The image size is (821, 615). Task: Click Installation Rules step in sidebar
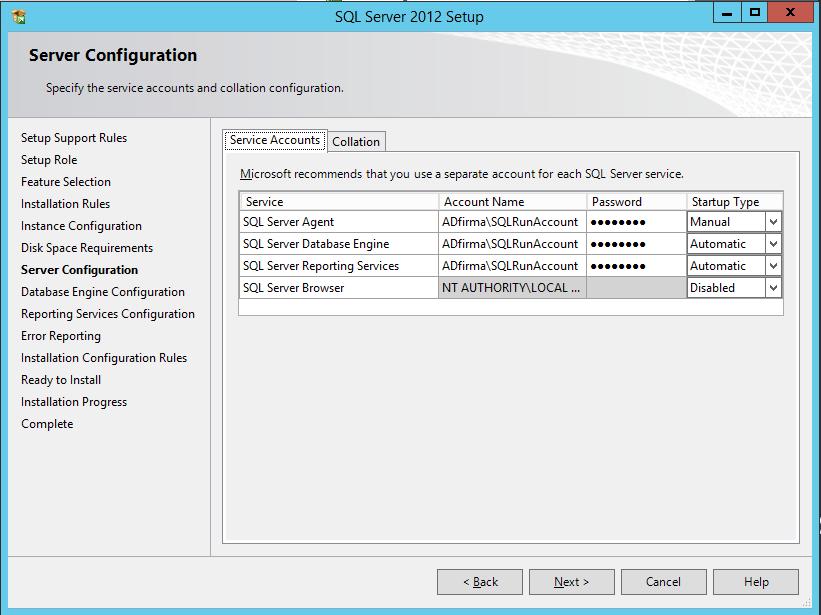coord(65,204)
